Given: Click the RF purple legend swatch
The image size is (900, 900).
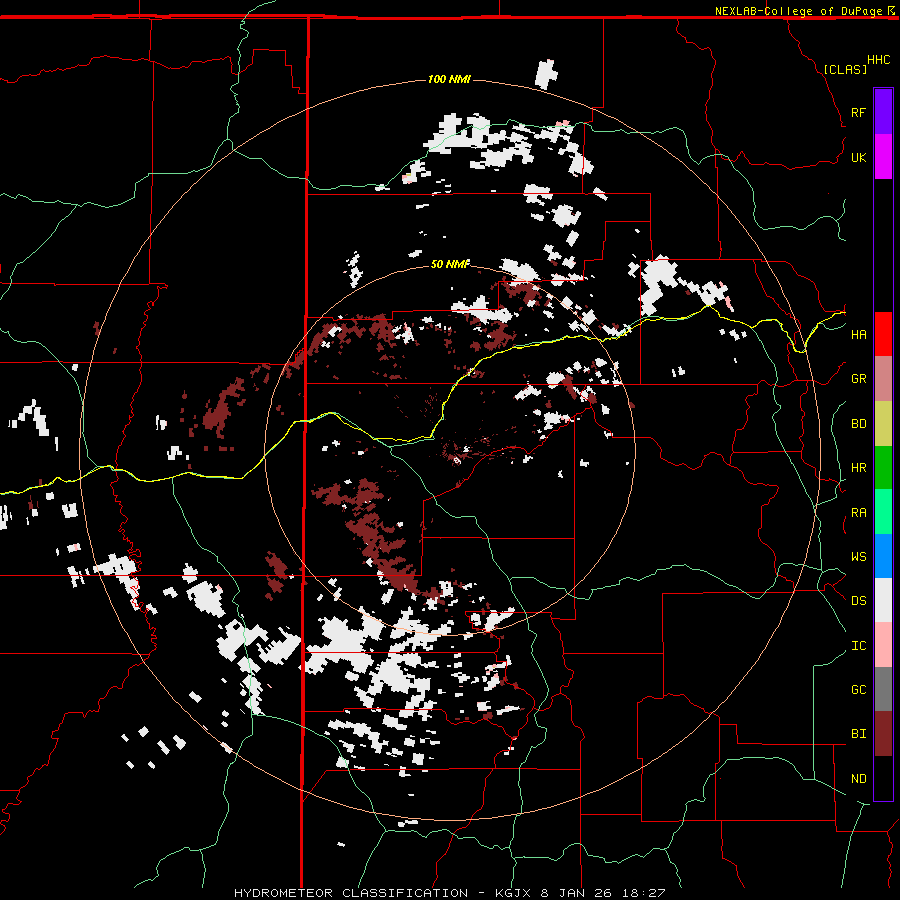Looking at the screenshot, I should 883,112.
